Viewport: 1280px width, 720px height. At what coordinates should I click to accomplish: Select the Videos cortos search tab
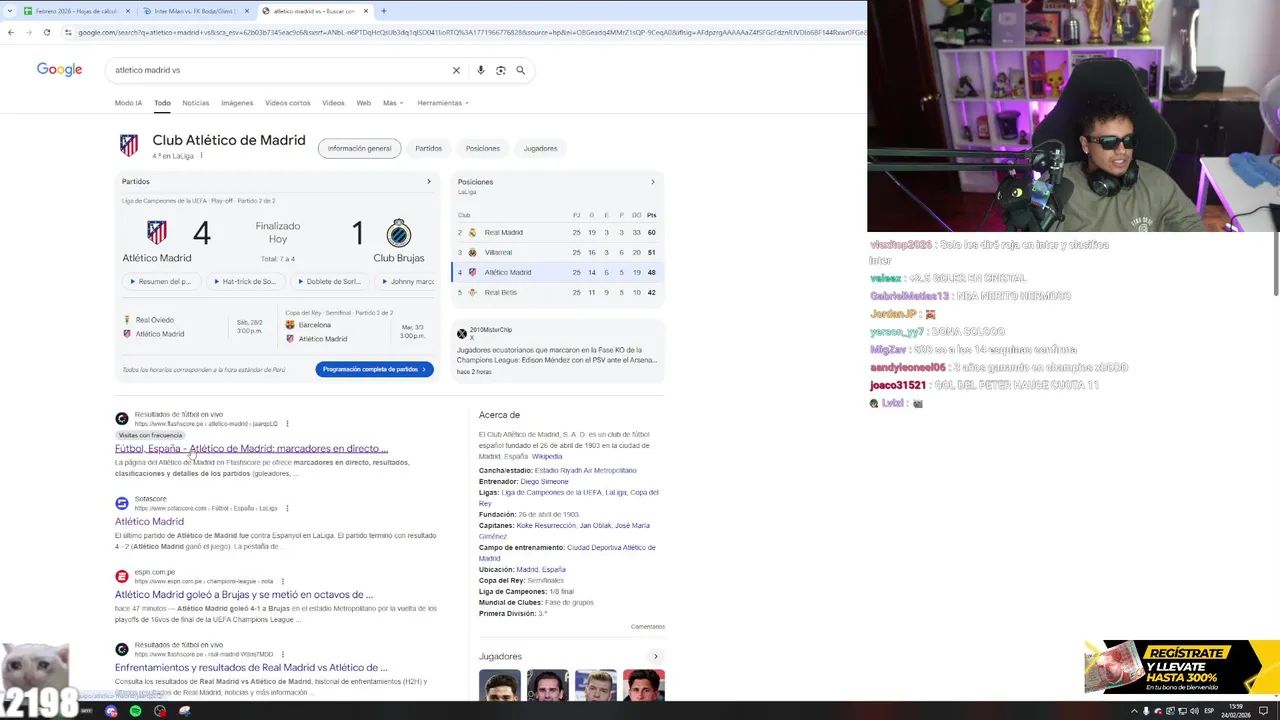pos(287,103)
